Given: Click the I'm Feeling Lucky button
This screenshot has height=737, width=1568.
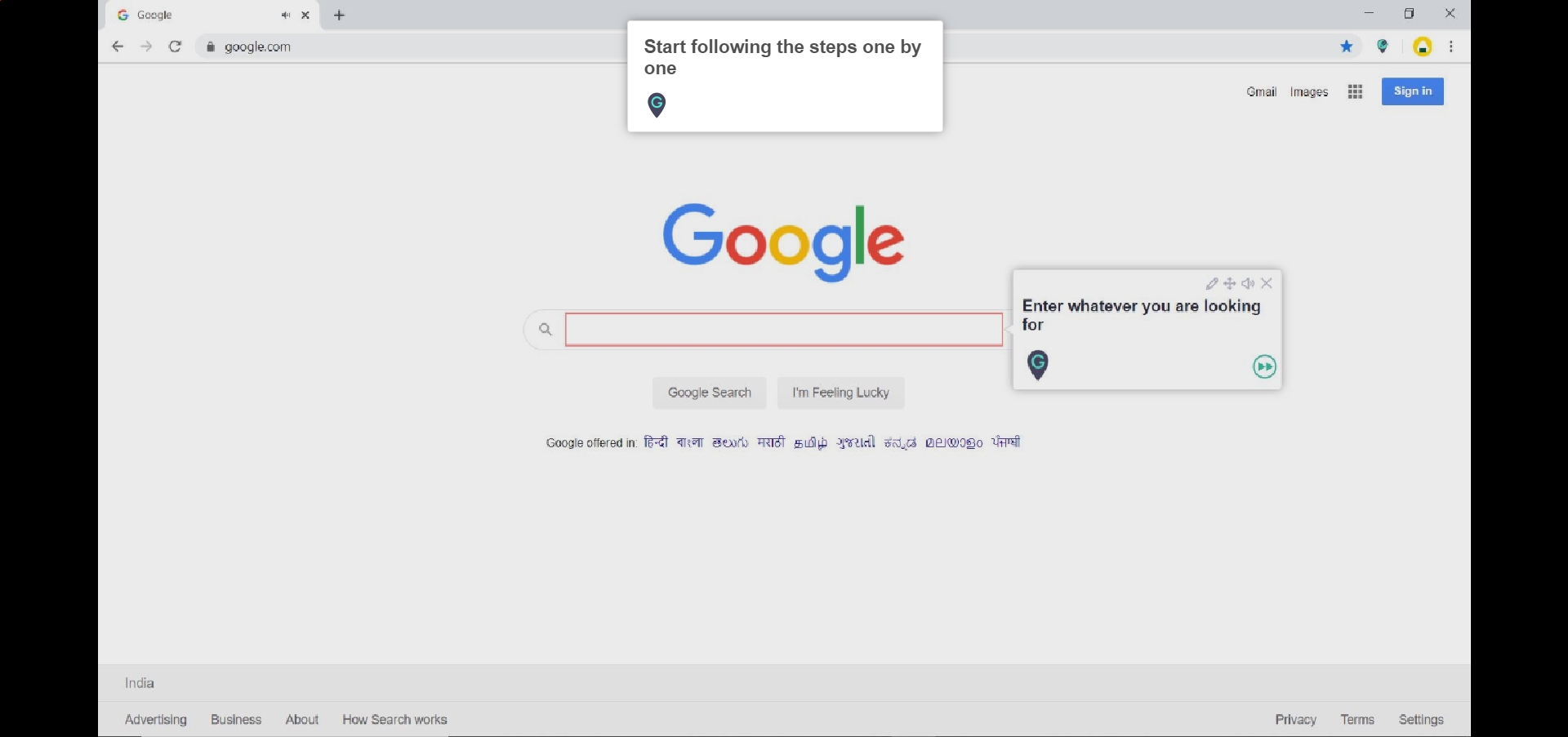Looking at the screenshot, I should pyautogui.click(x=841, y=393).
